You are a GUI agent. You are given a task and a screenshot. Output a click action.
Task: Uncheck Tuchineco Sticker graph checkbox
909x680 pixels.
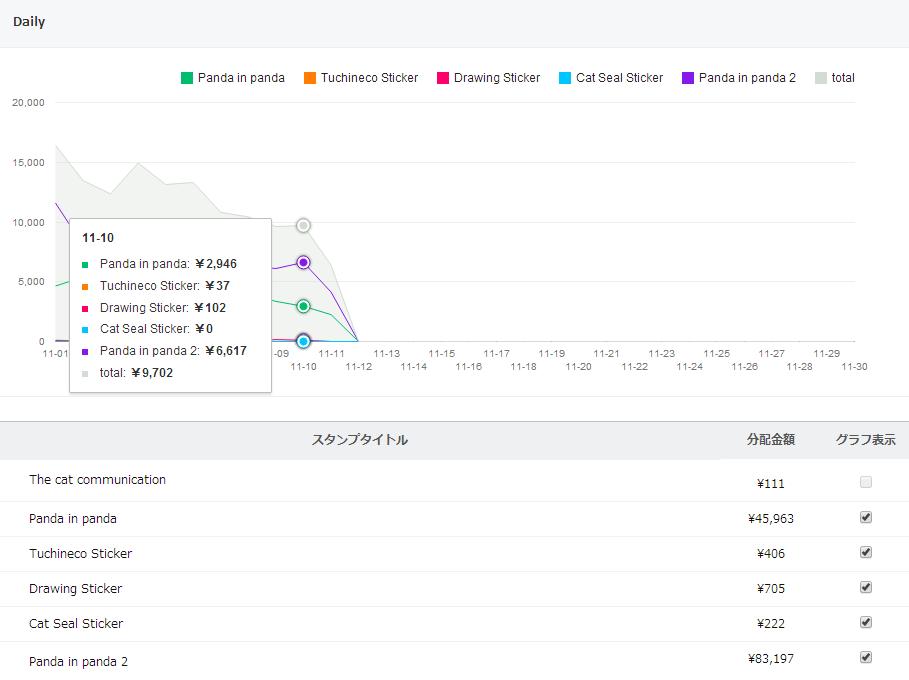click(x=866, y=552)
